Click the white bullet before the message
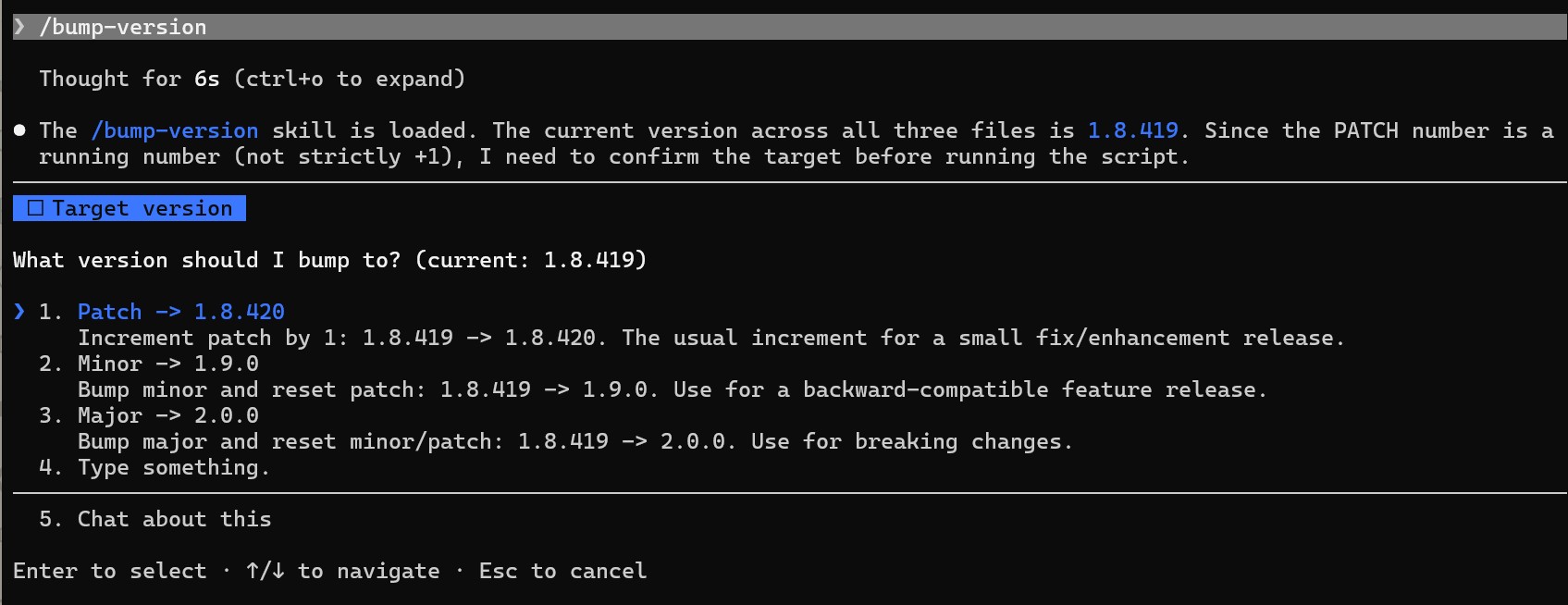Viewport: 1568px width, 605px height. pos(19,130)
